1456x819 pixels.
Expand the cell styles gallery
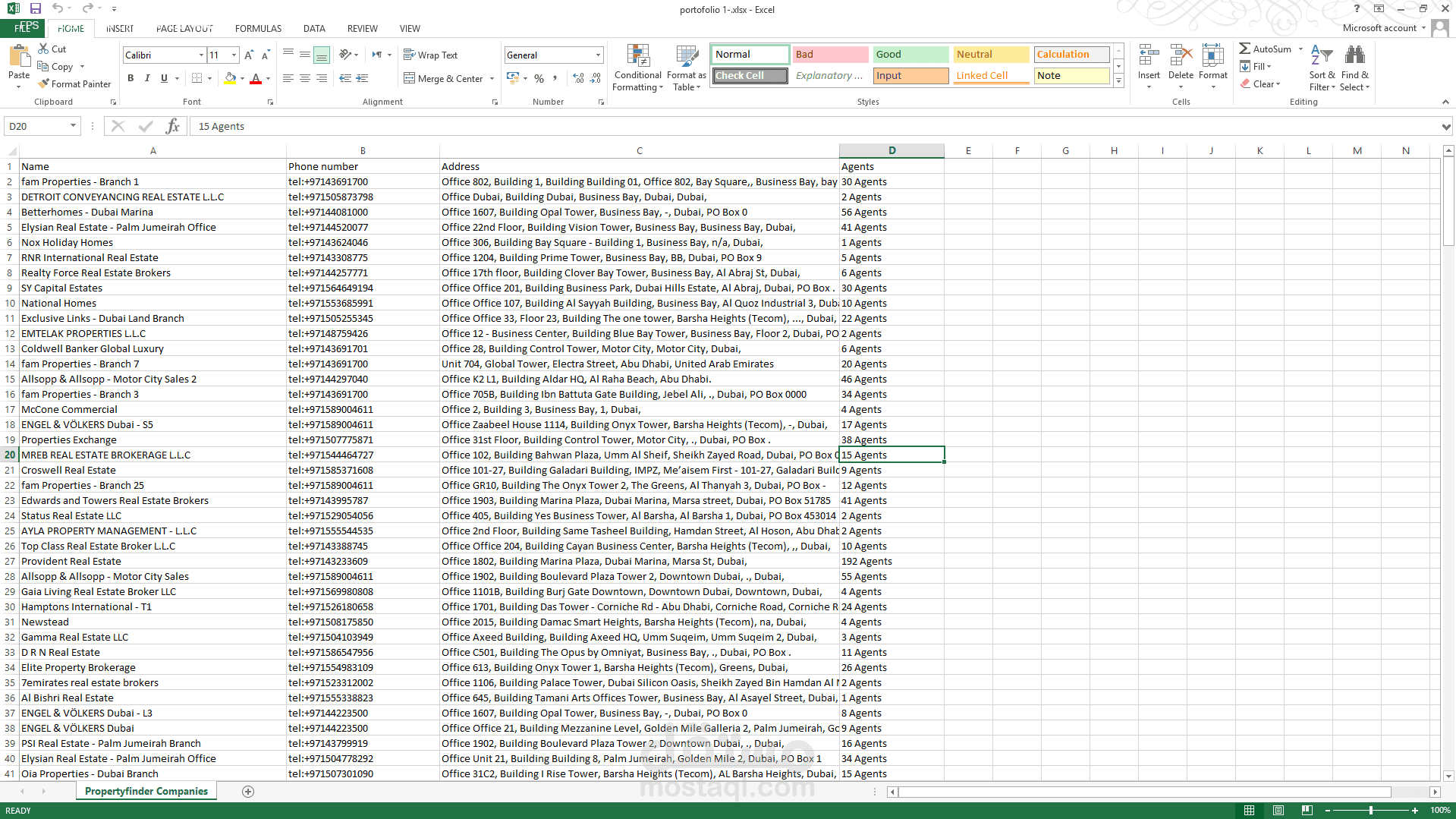[1118, 81]
